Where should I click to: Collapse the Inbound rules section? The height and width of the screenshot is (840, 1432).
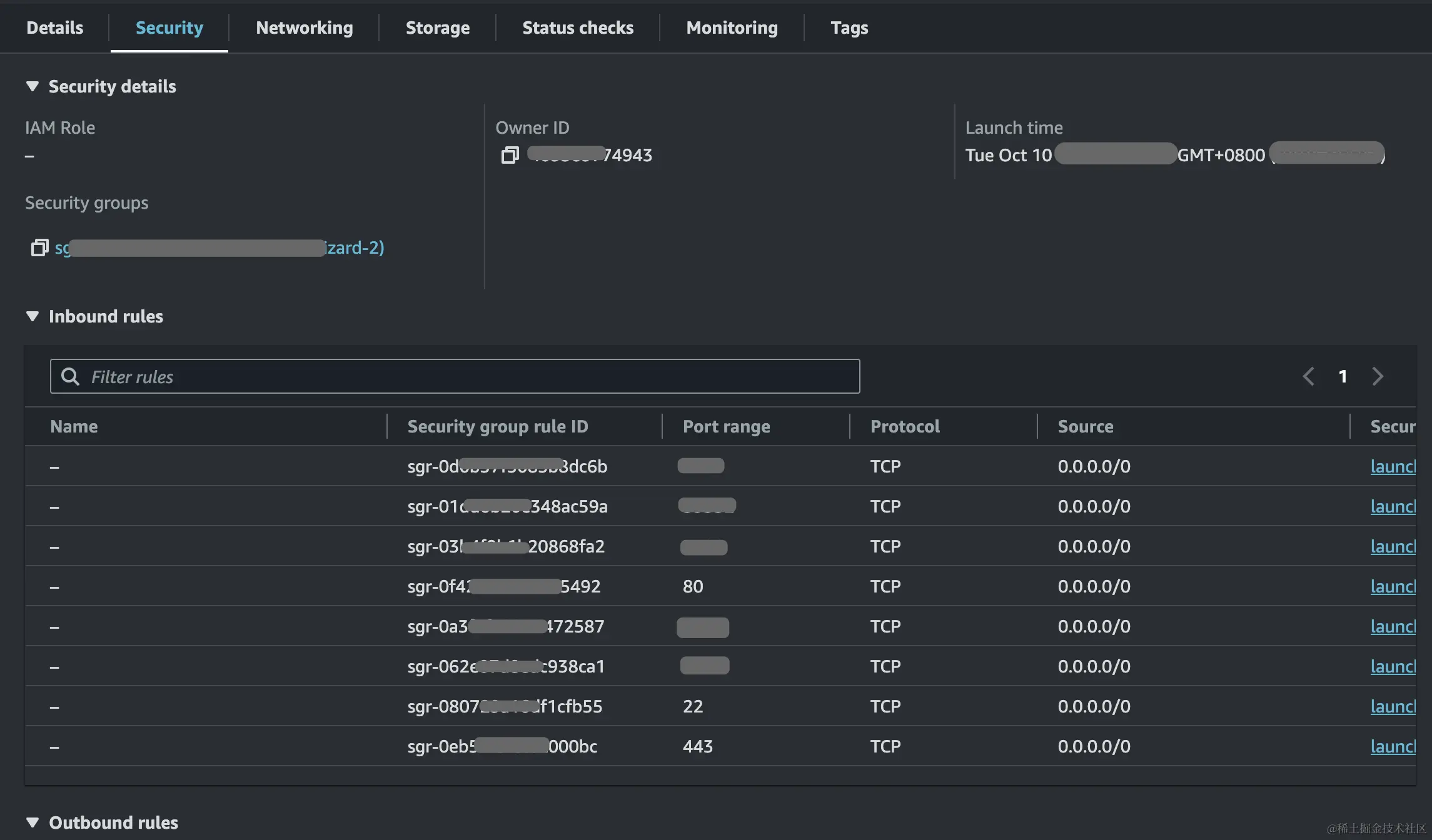point(33,316)
